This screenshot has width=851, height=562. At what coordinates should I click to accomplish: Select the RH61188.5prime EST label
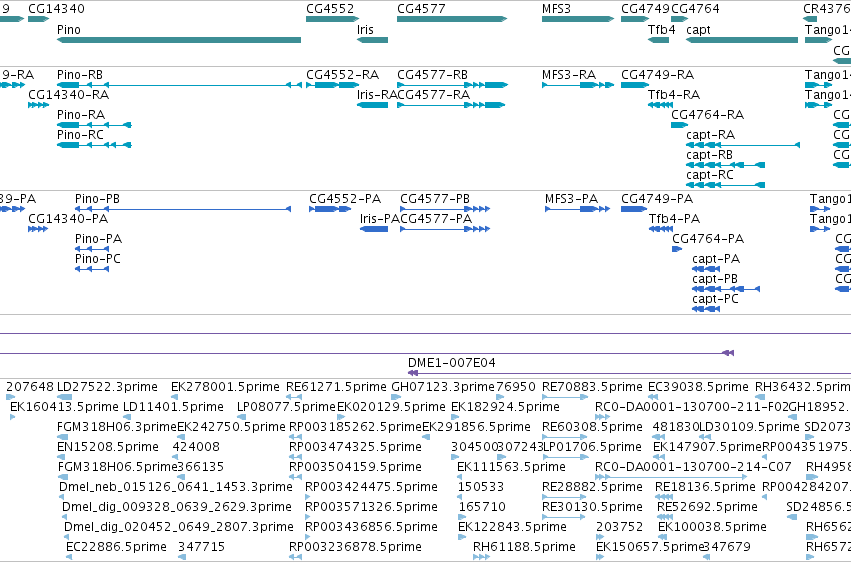(x=524, y=546)
